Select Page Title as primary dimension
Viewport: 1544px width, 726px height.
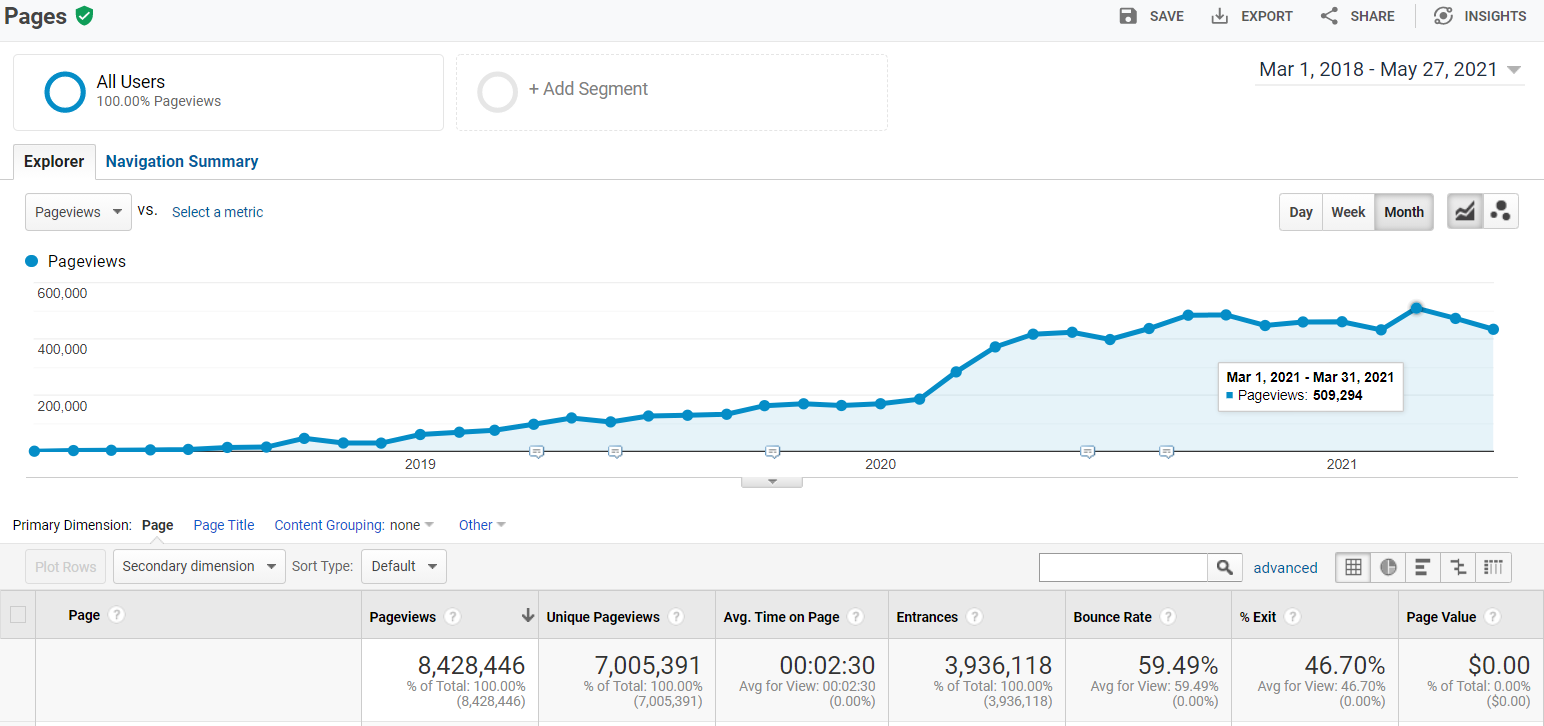(224, 525)
